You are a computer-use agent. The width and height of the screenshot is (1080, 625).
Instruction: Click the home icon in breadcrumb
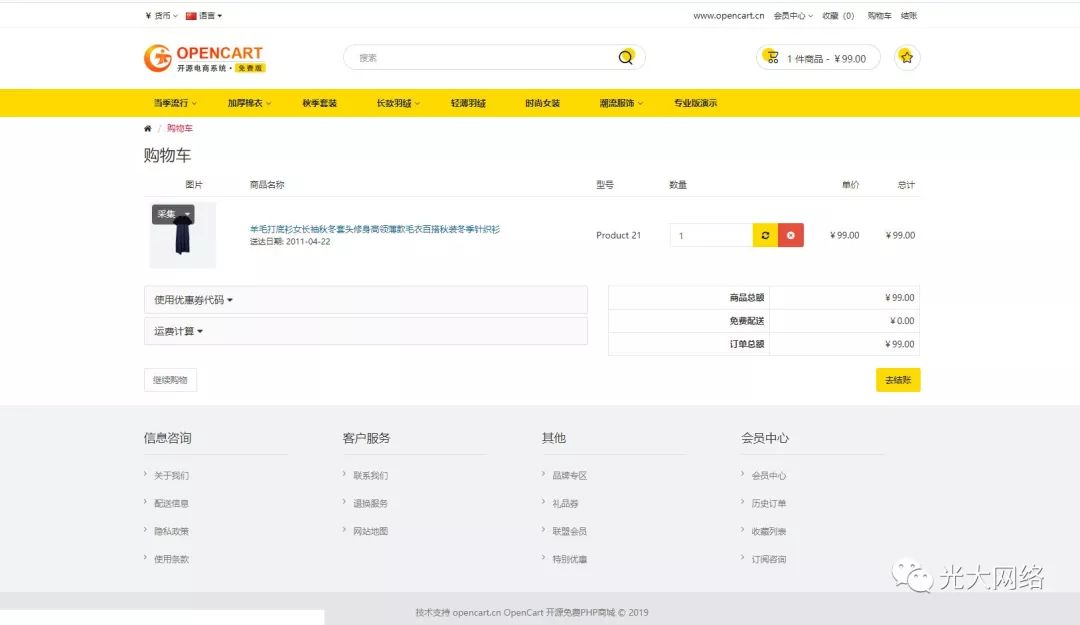click(148, 129)
